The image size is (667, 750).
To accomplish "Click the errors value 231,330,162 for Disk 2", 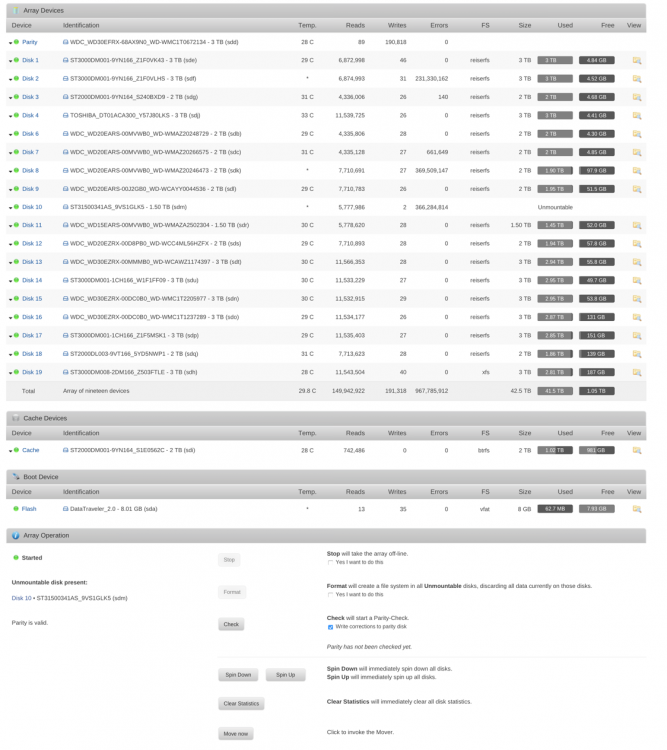I will pos(432,78).
